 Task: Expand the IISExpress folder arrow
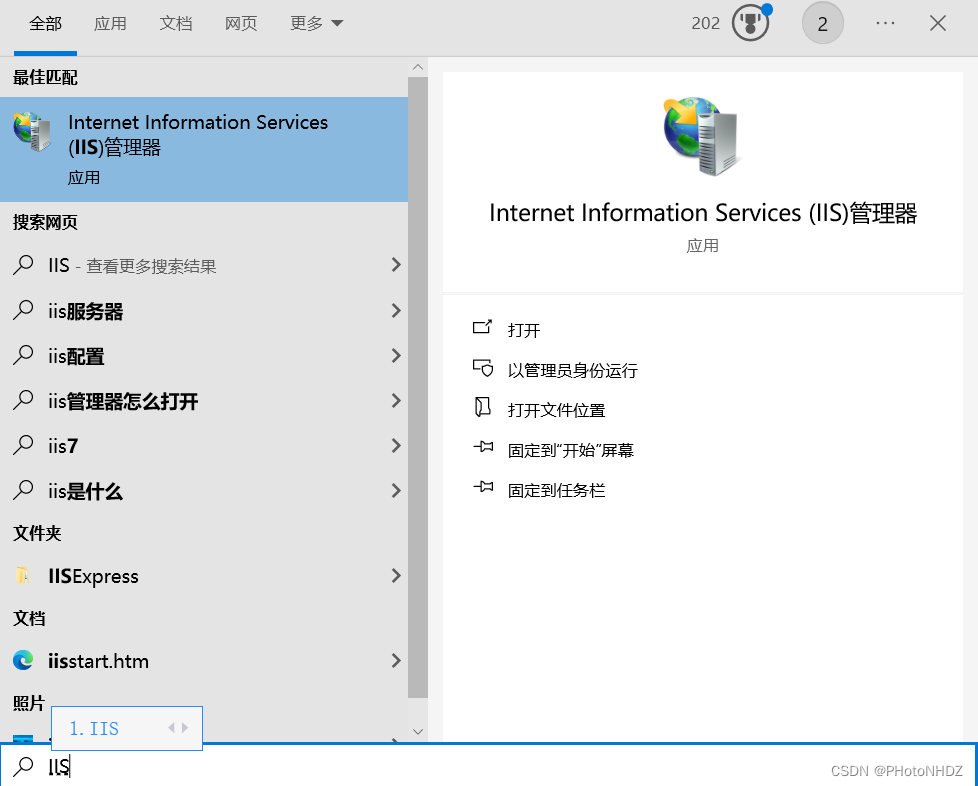[395, 576]
